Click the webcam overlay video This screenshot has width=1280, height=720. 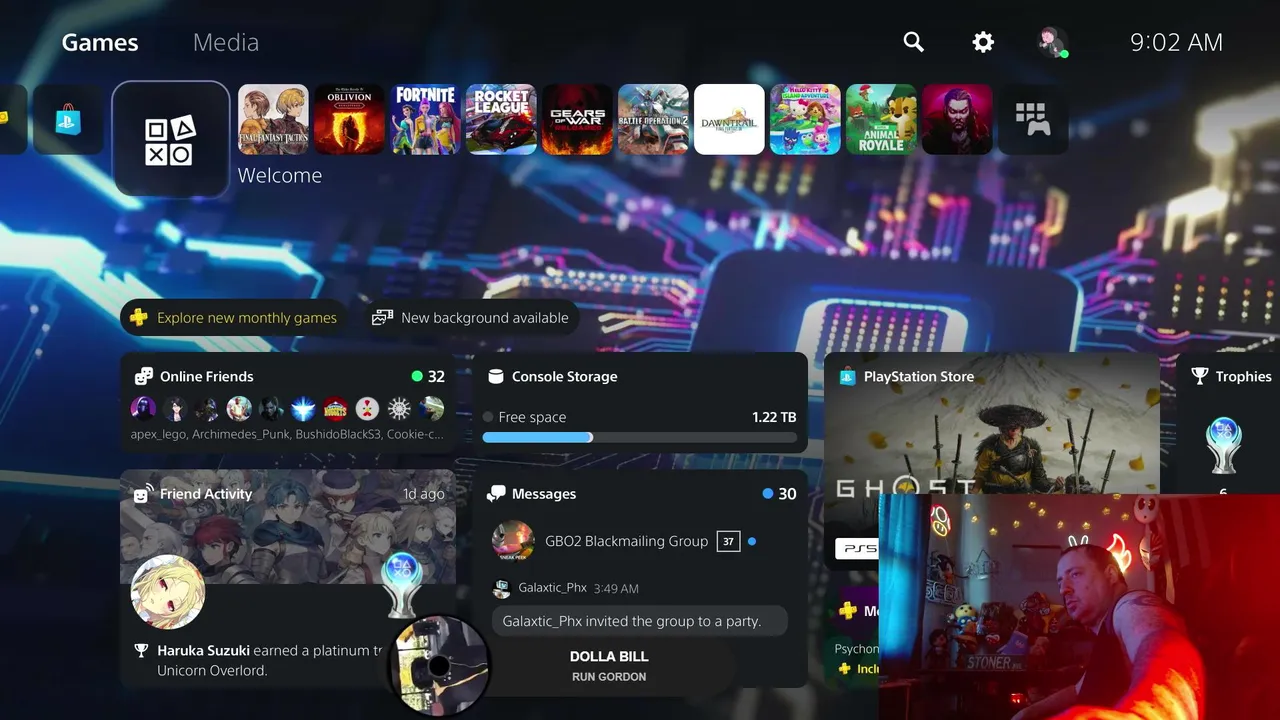(x=1079, y=607)
